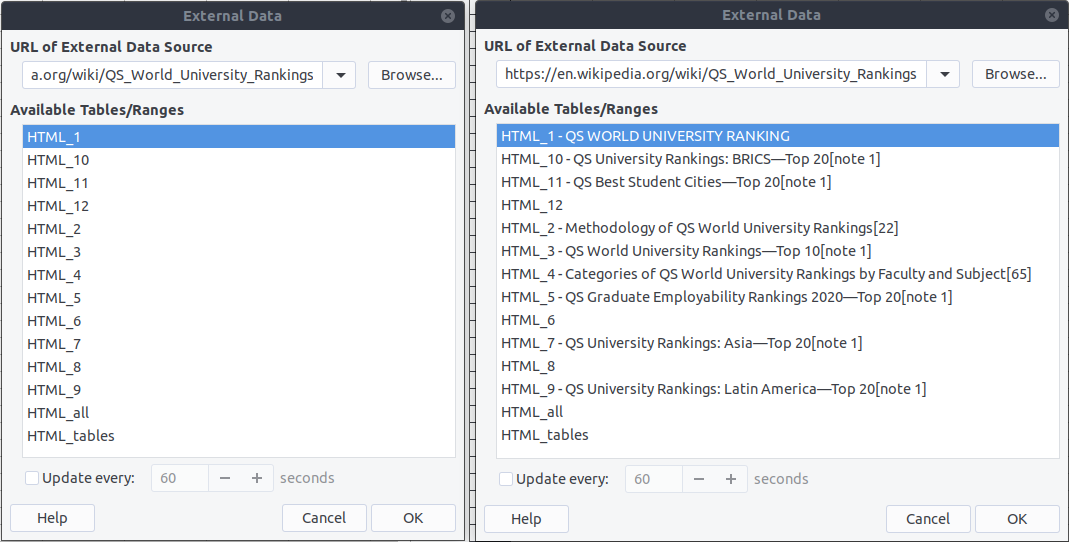Select HTML_10 - QS University Rankings: BRICS row
Image resolution: width=1069 pixels, height=542 pixels.
pyautogui.click(x=778, y=159)
